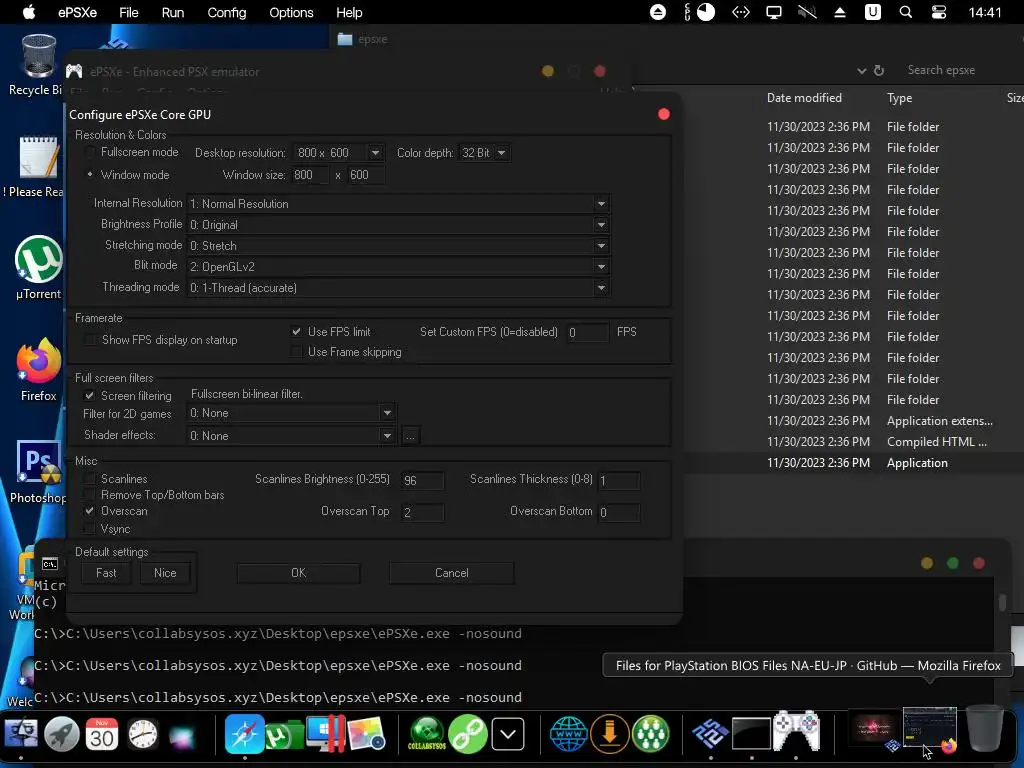This screenshot has height=768, width=1024.
Task: Enable Use Frame skipping checkbox
Action: 296,352
